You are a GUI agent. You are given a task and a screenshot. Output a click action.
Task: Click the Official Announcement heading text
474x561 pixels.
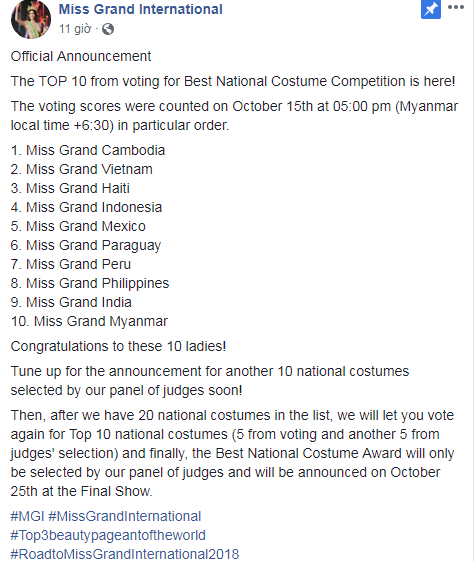coord(81,56)
